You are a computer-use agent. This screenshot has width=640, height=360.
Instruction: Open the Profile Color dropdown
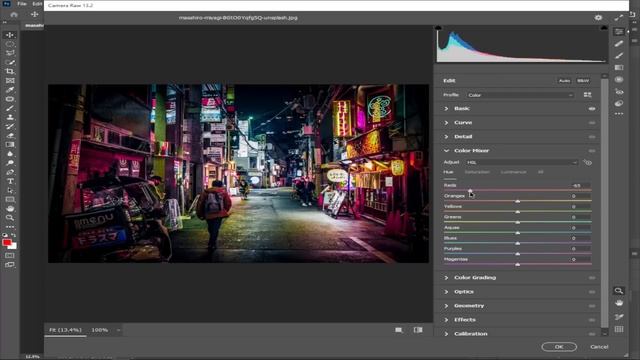click(x=520, y=95)
